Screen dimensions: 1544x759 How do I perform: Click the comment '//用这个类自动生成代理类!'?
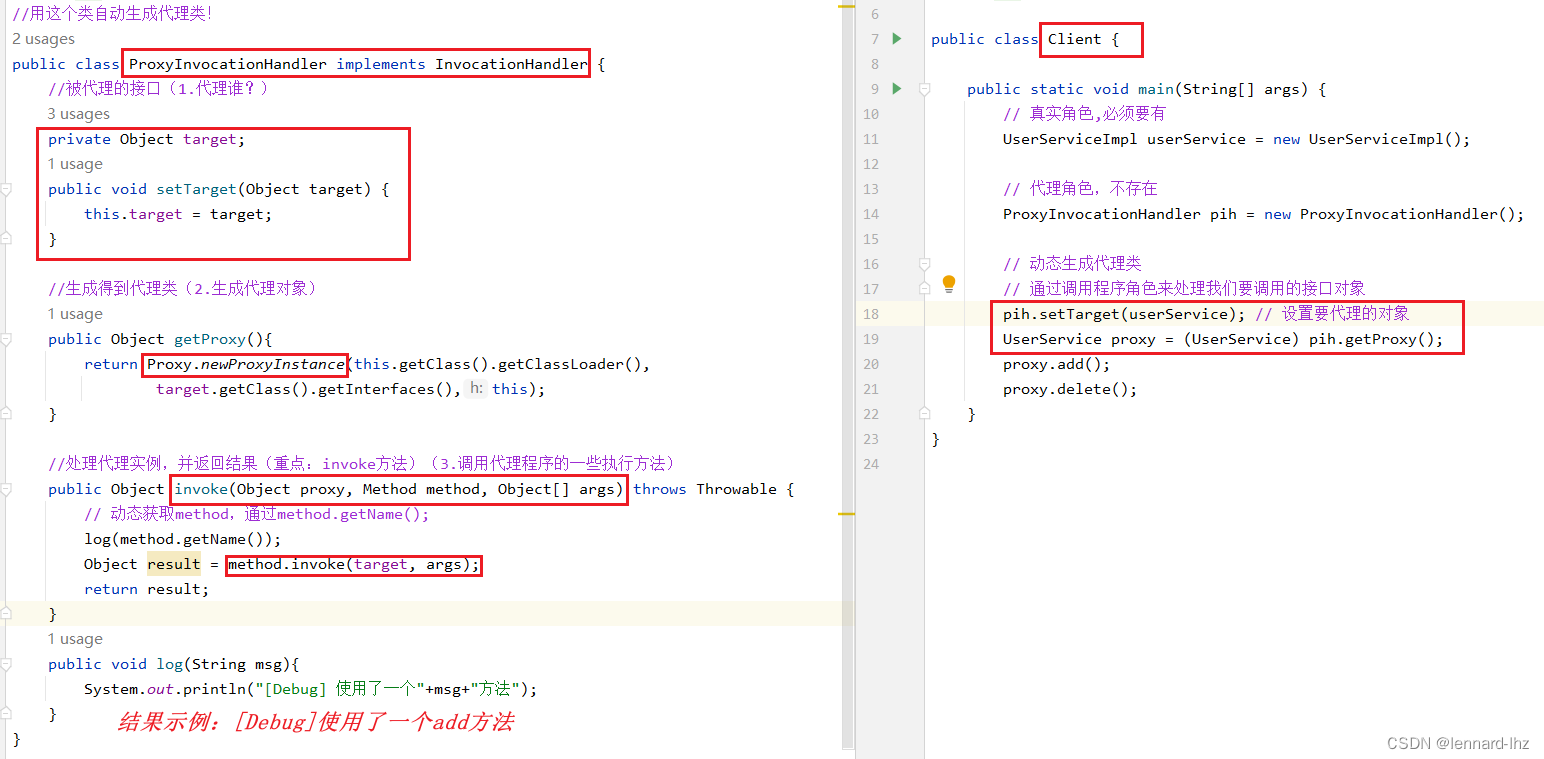(x=112, y=14)
